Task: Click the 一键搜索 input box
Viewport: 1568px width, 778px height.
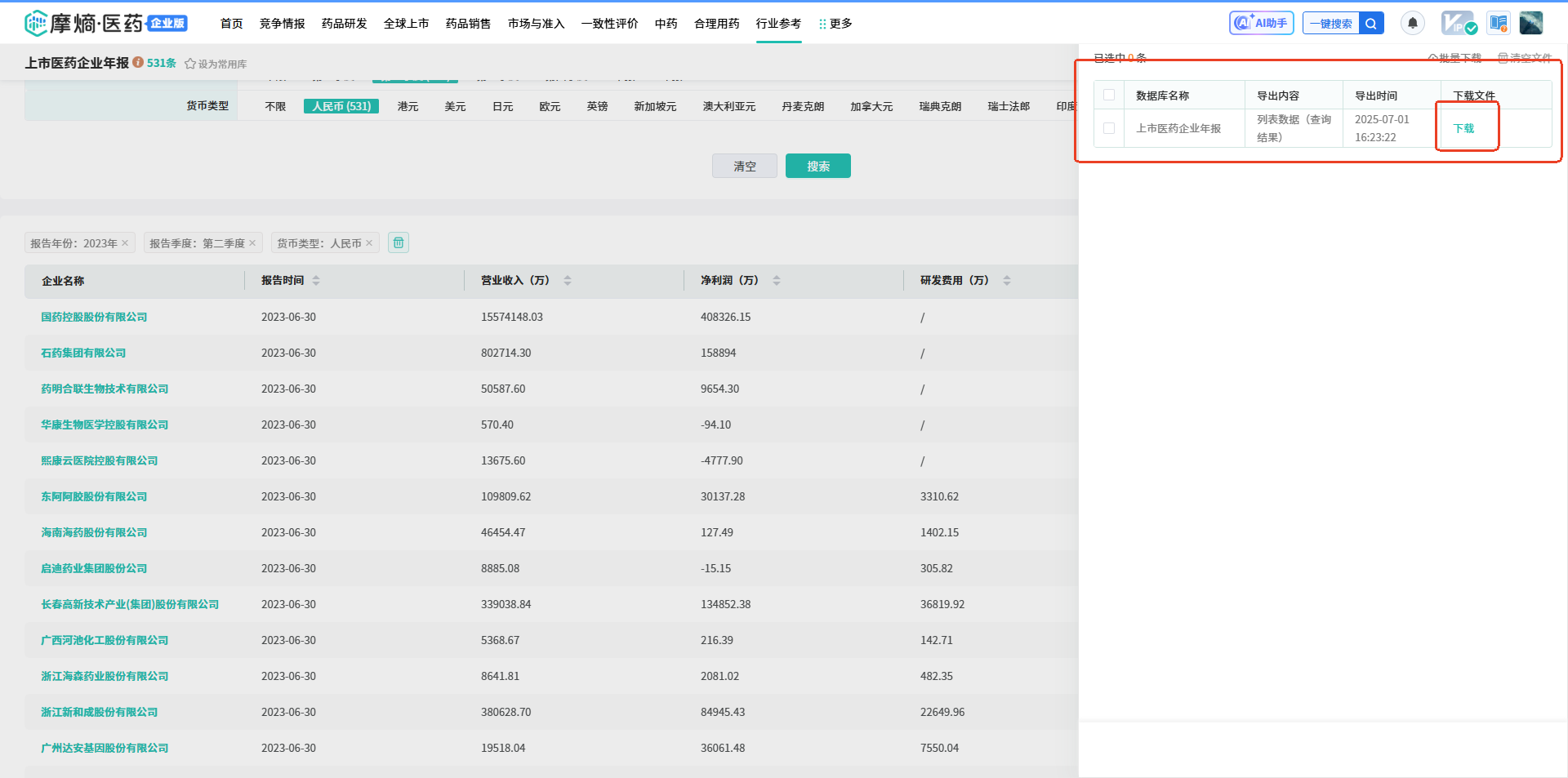Action: [x=1331, y=24]
